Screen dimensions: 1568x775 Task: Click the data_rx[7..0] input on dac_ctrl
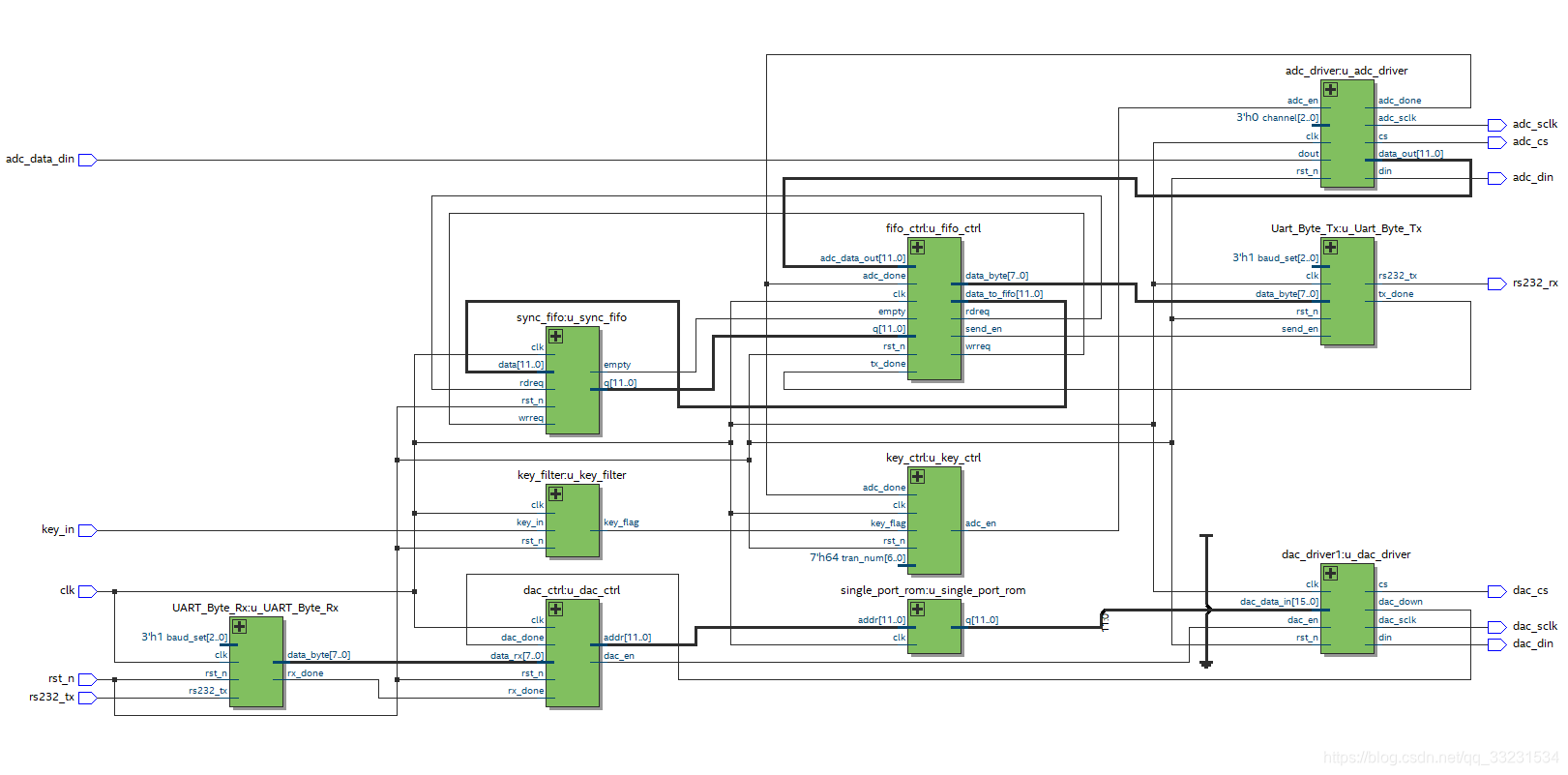coord(518,656)
